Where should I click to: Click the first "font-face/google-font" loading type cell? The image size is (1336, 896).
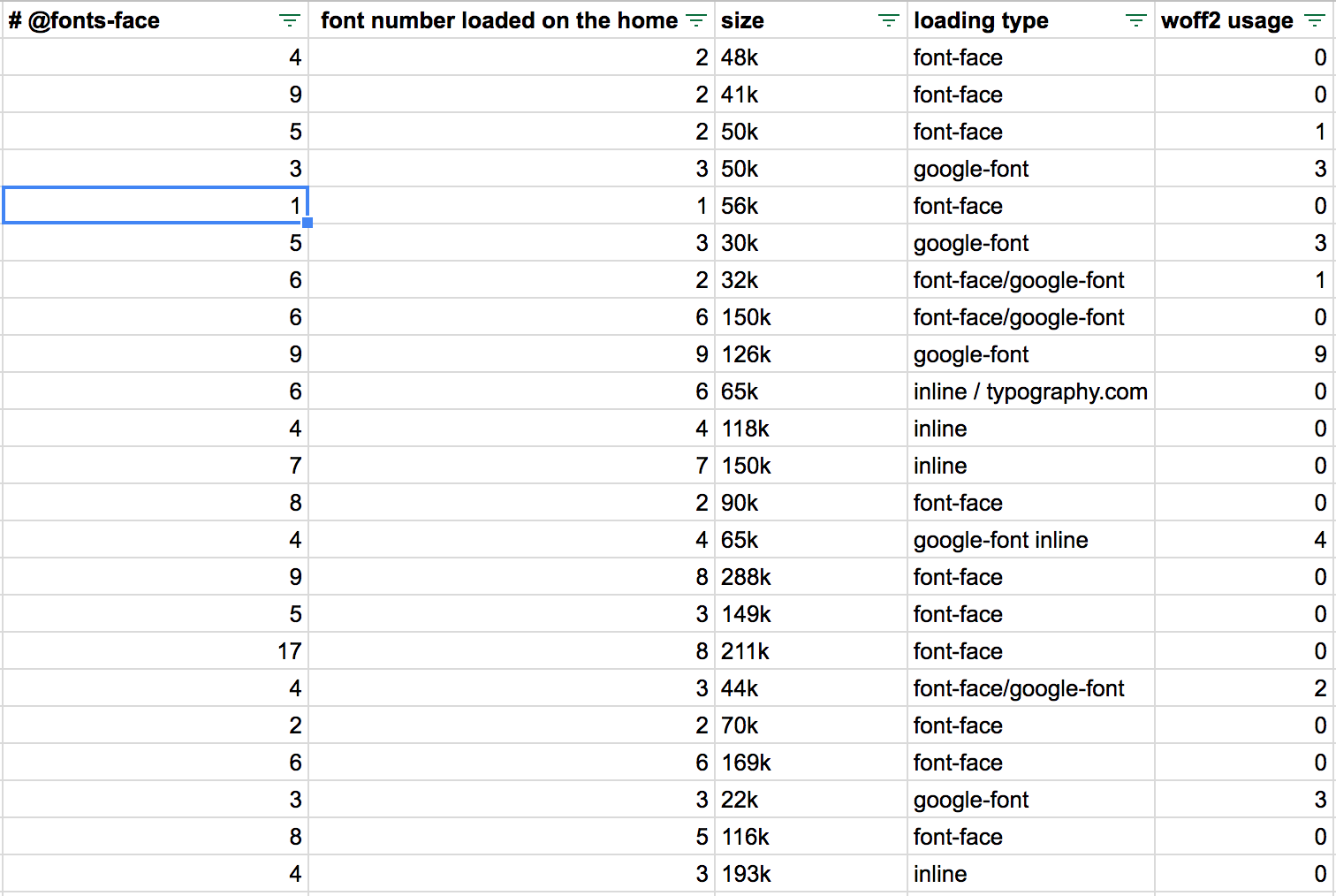click(x=1019, y=280)
